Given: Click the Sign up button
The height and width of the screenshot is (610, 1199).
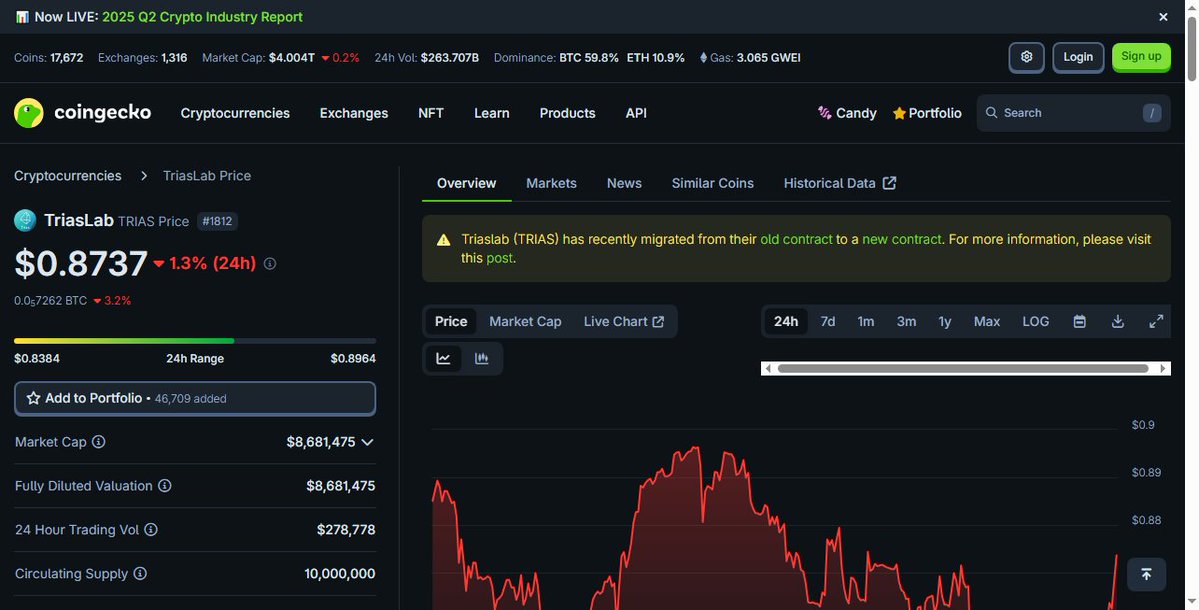Looking at the screenshot, I should (x=1141, y=57).
